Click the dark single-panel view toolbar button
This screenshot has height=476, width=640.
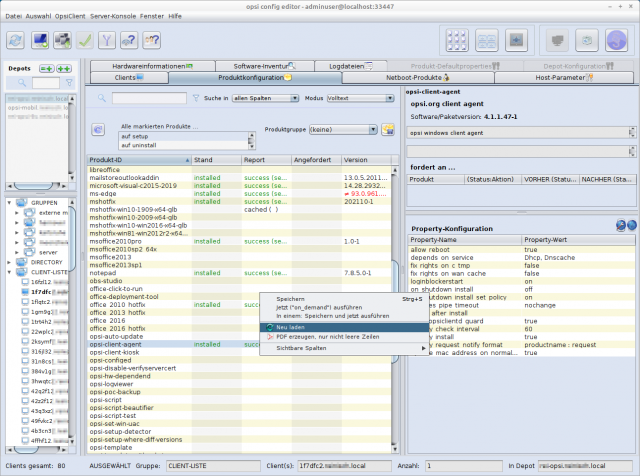pos(516,40)
